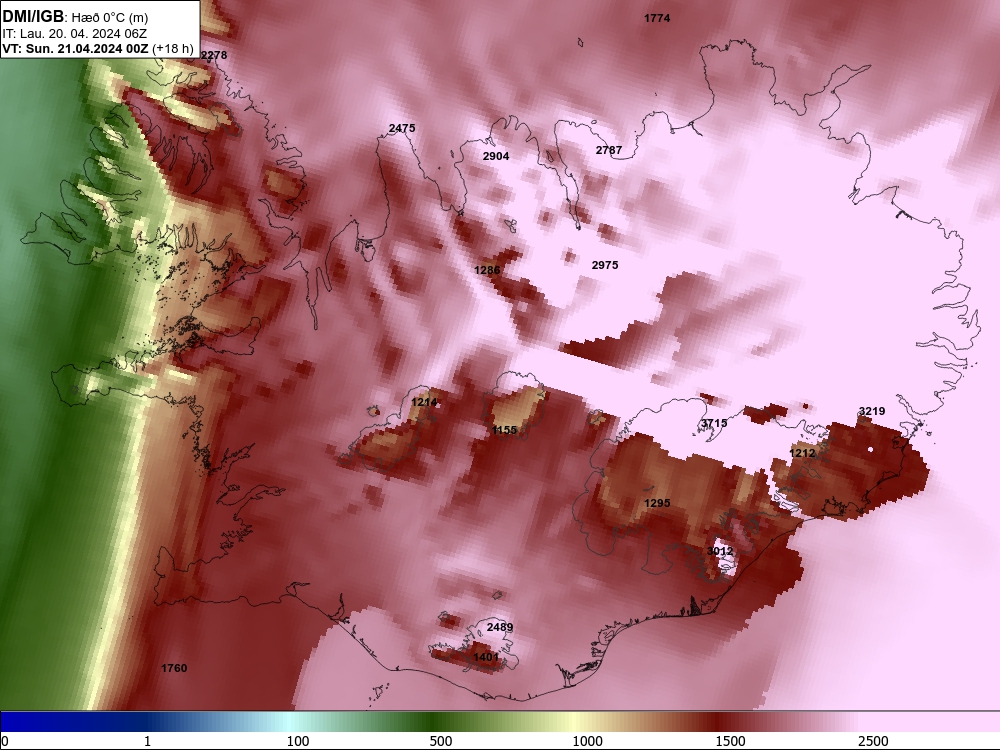
Task: Click the 1286 height label
Action: [x=487, y=270]
